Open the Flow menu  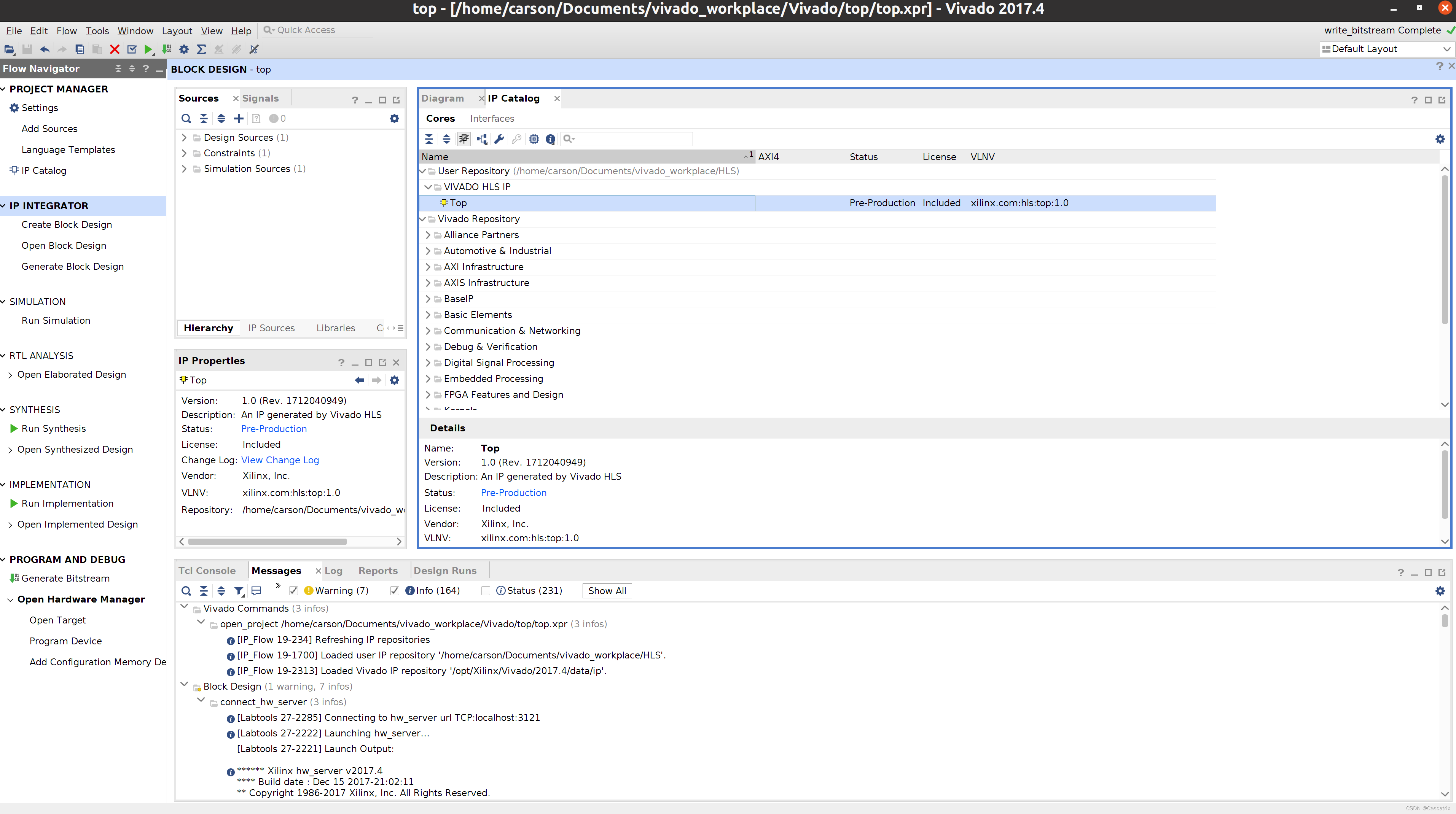click(x=66, y=30)
